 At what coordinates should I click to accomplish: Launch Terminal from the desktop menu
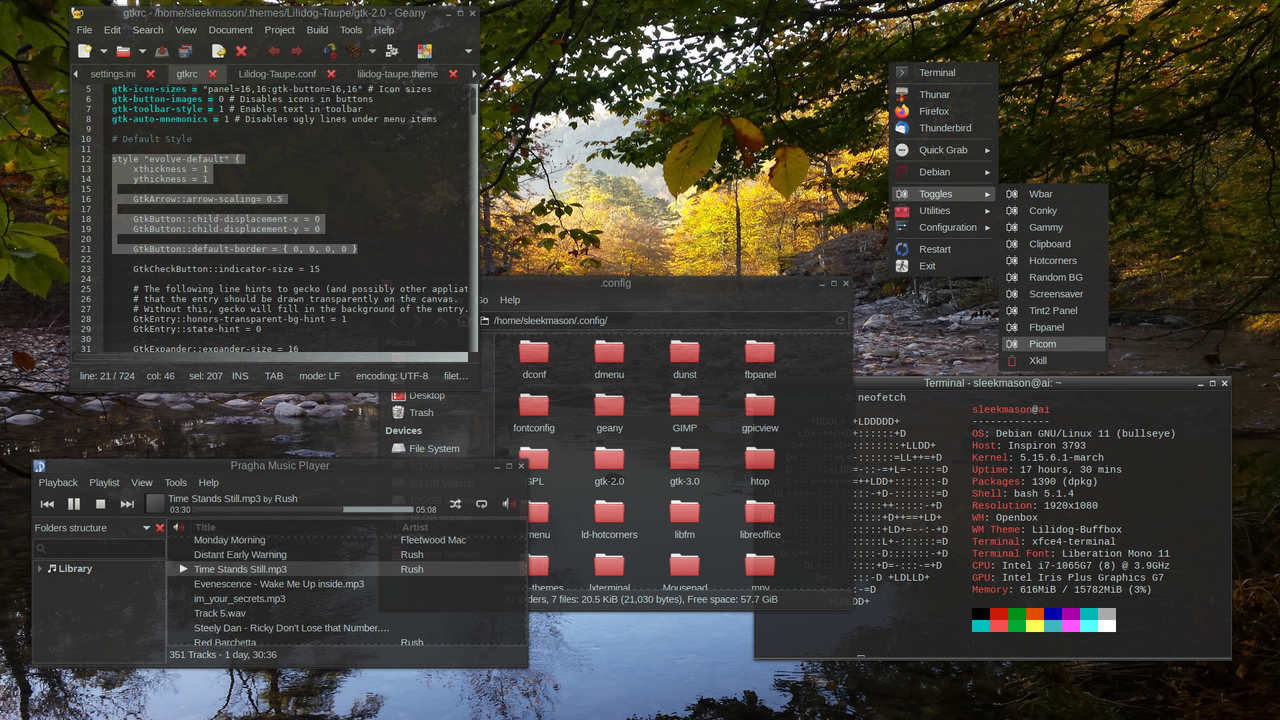pos(944,73)
